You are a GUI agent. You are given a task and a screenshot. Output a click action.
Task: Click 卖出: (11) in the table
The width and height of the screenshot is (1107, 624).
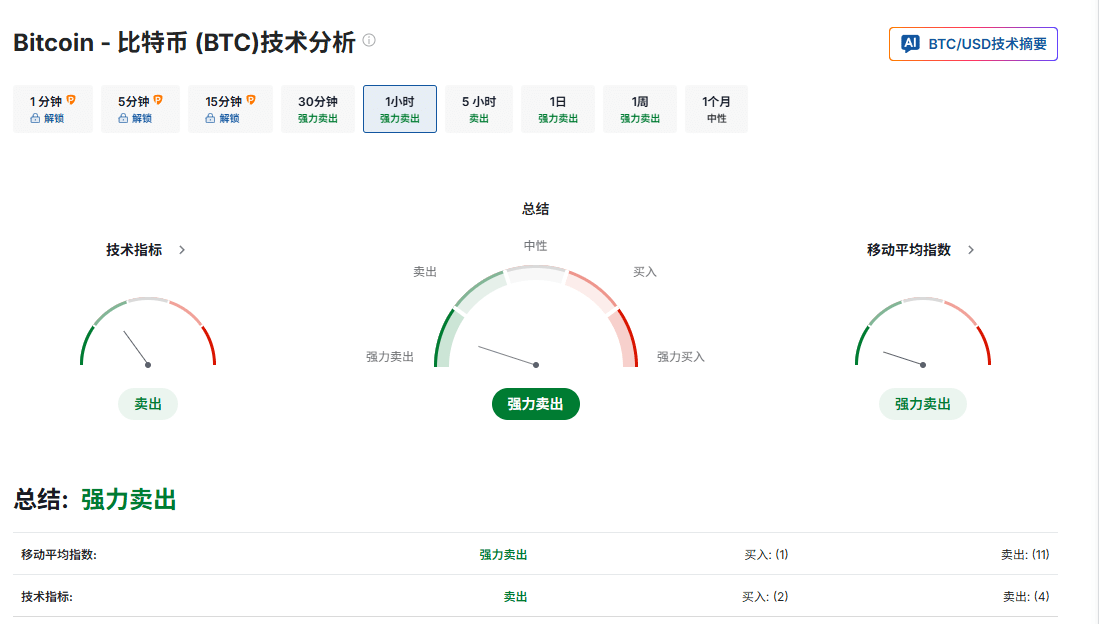1025,555
